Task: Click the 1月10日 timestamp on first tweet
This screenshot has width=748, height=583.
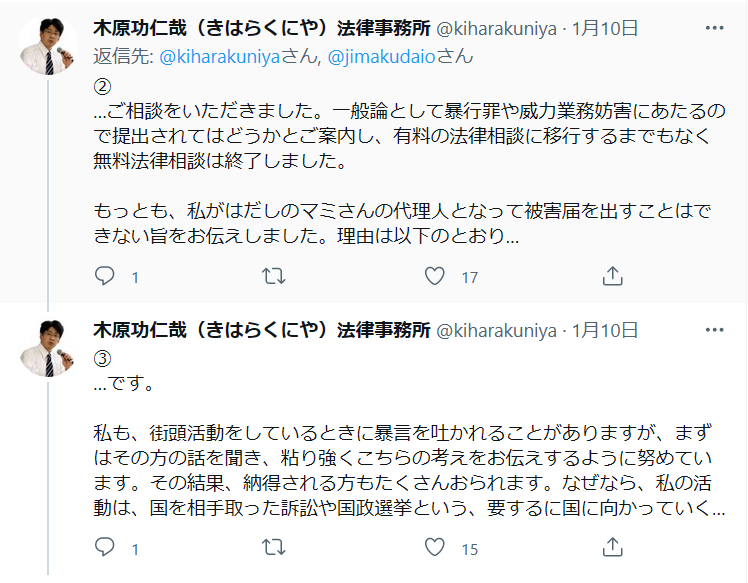Action: pos(605,27)
